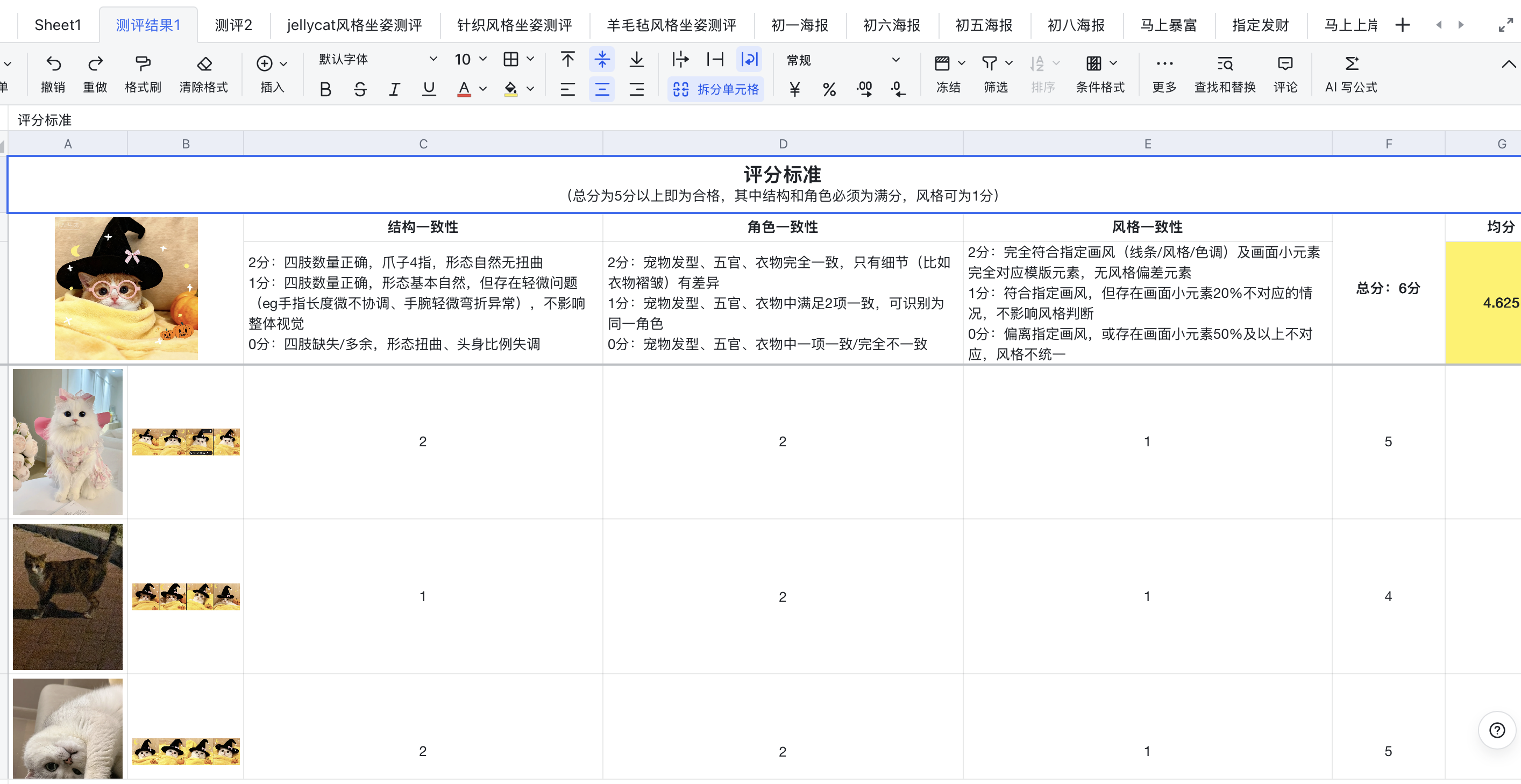Image resolution: width=1521 pixels, height=784 pixels.
Task: Click the freeze panes (冻结) icon
Action: point(942,63)
